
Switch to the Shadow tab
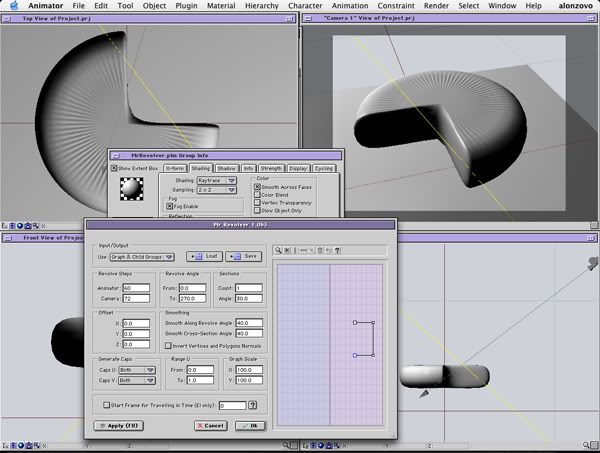[227, 168]
